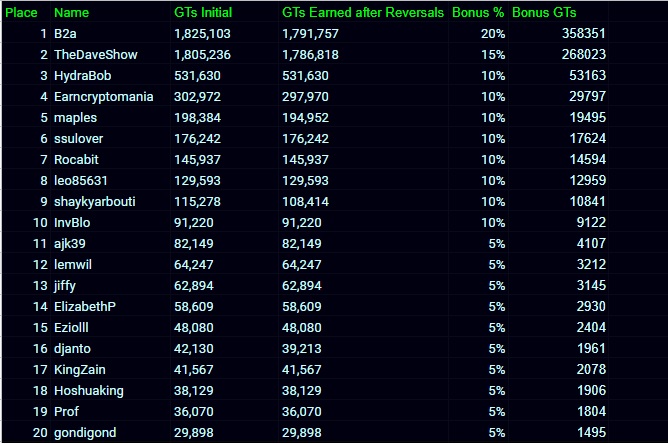Click the '15%' bonus cell
The width and height of the screenshot is (668, 444).
click(493, 55)
